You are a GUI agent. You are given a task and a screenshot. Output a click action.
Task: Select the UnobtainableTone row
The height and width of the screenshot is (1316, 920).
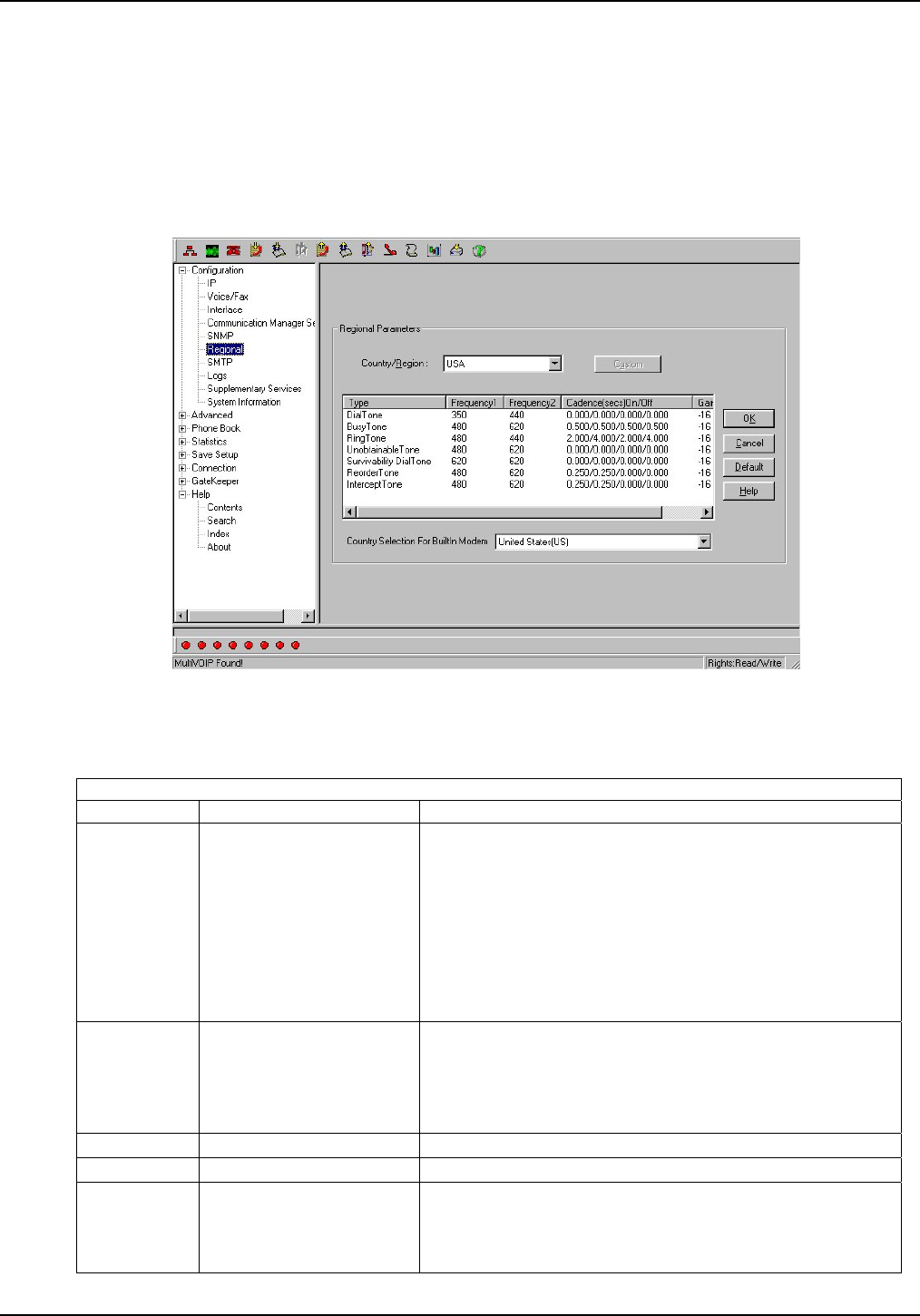click(x=528, y=450)
